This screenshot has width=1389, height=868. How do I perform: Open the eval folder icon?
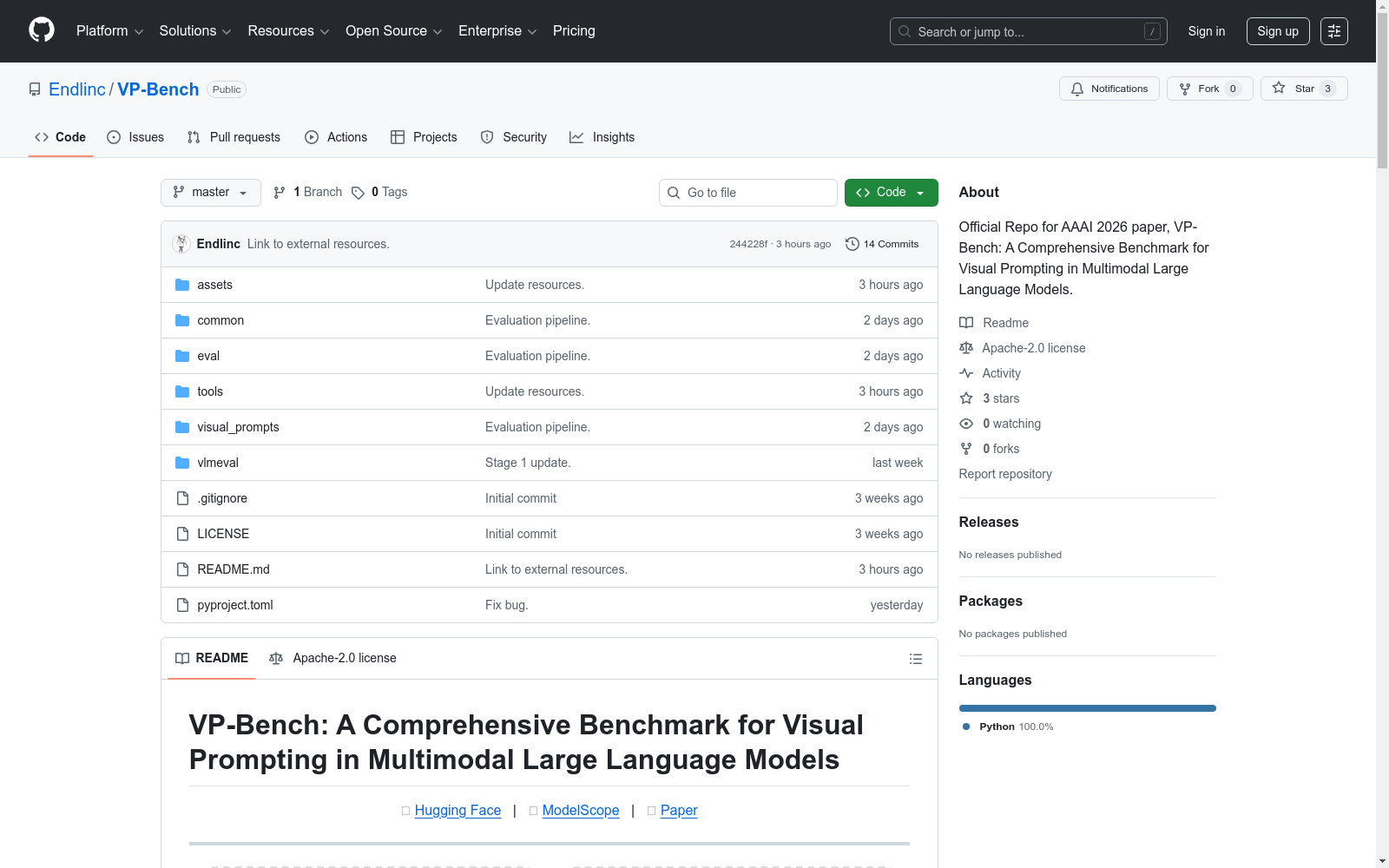[x=182, y=356]
